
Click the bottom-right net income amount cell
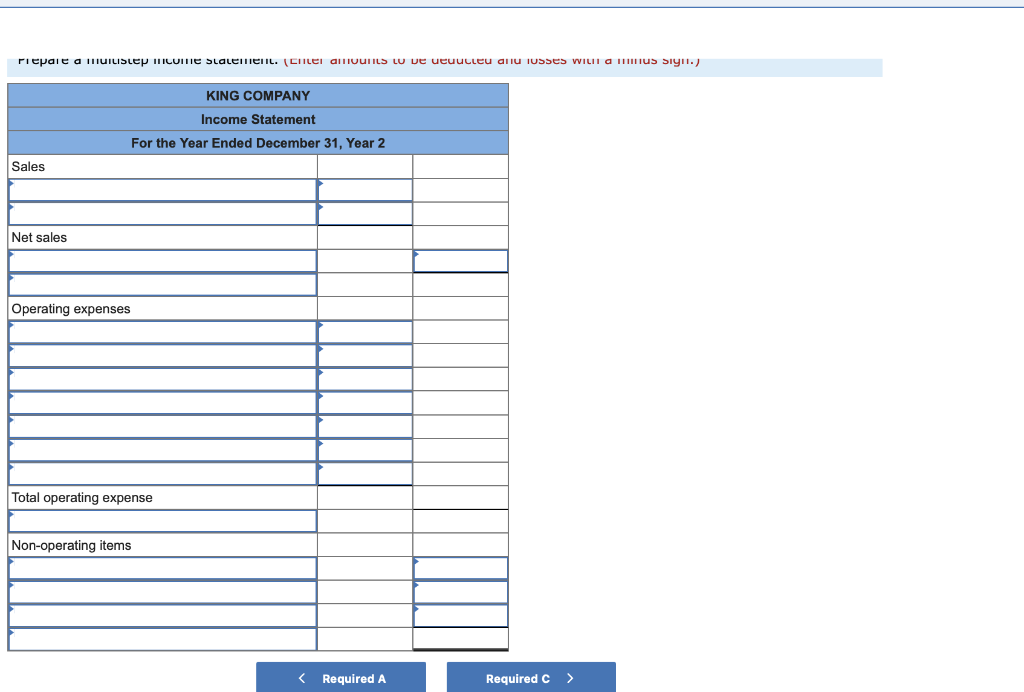pos(460,639)
